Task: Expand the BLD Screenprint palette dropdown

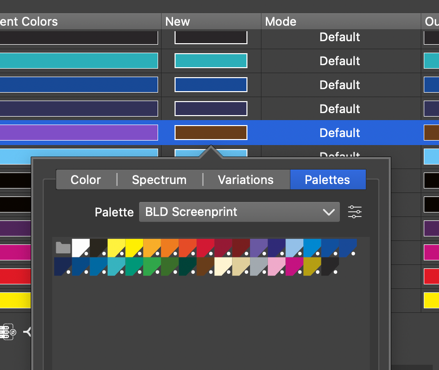Action: (239, 212)
